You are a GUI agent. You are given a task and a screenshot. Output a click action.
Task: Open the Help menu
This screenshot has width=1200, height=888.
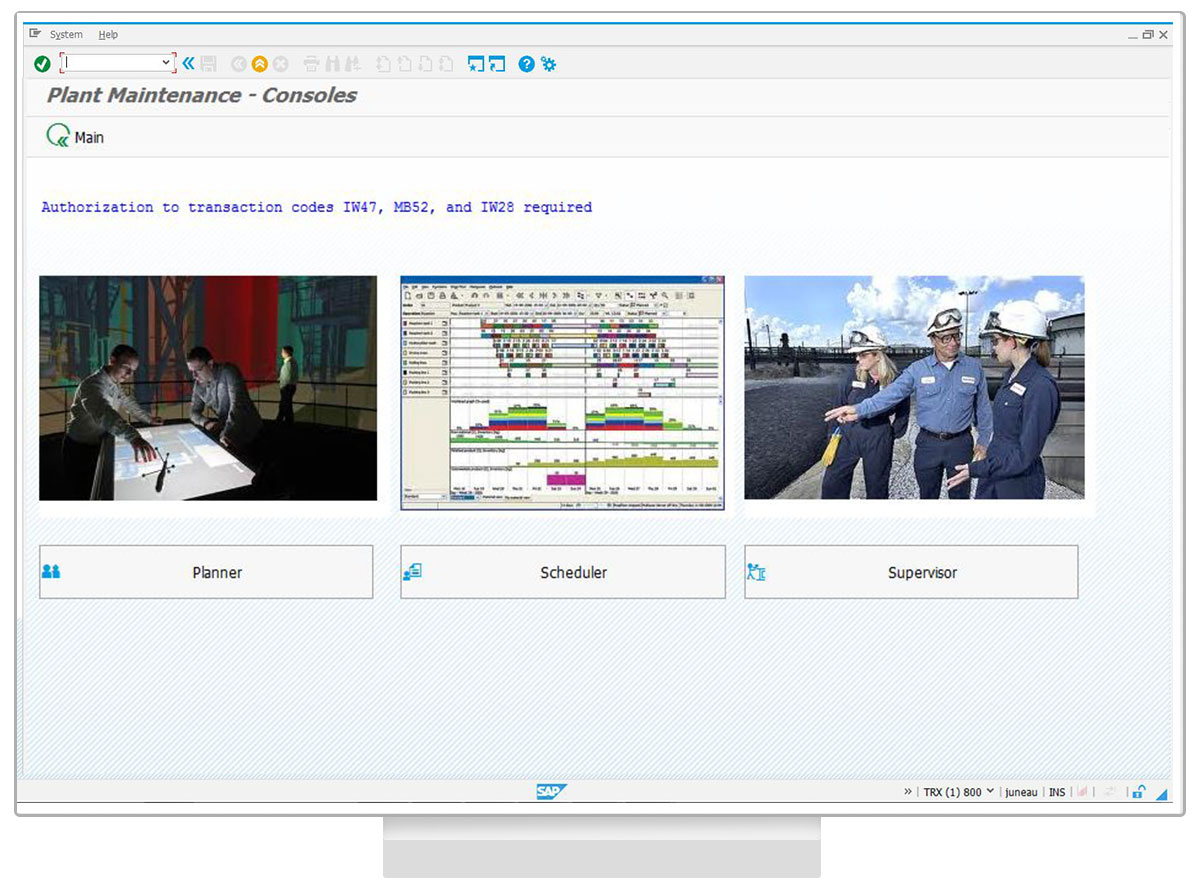(108, 35)
